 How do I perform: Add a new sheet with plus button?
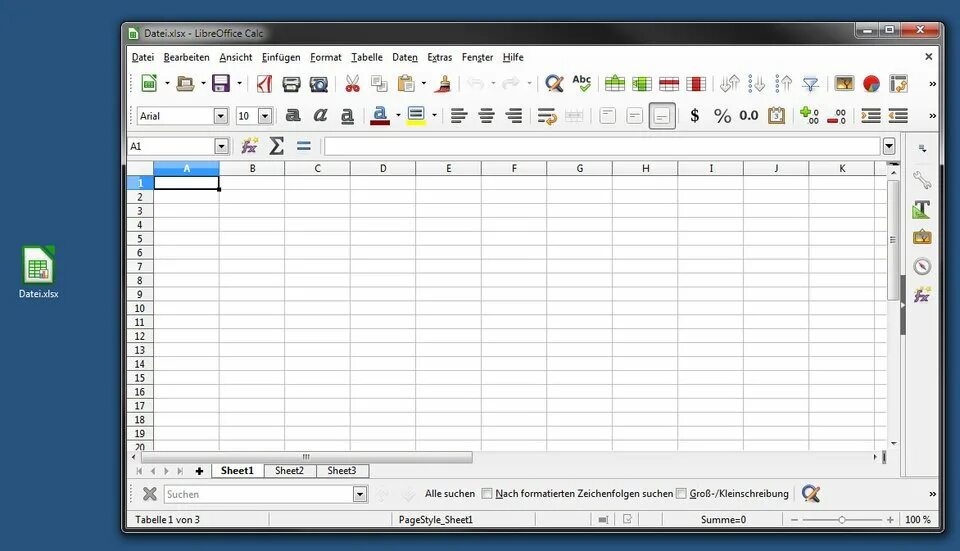(x=199, y=471)
